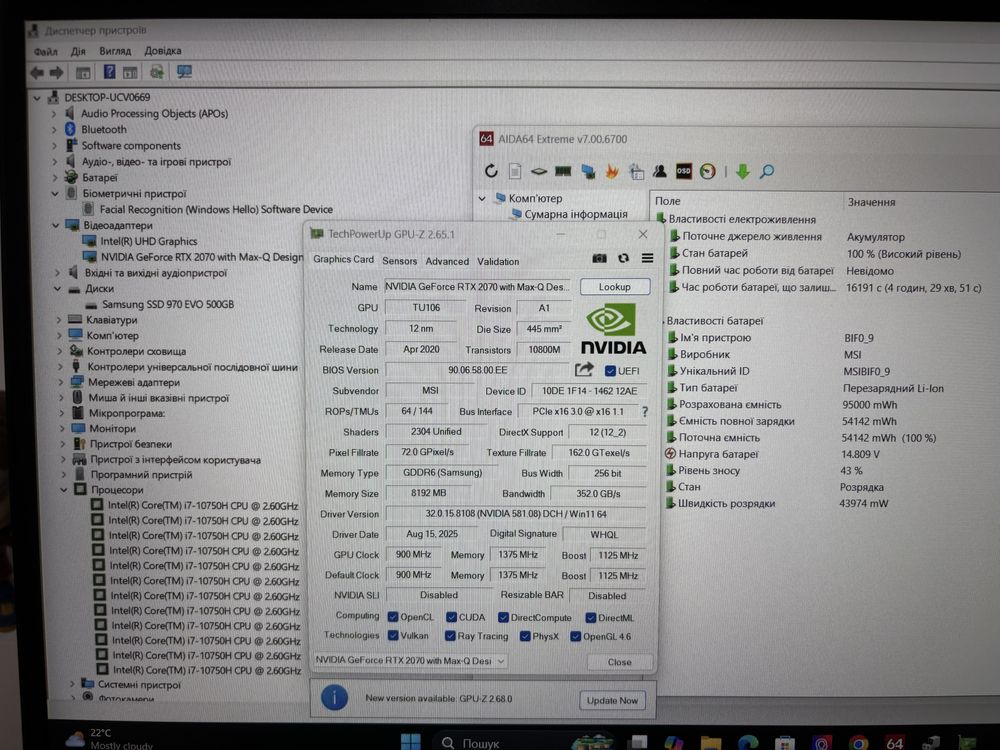Open the Вигляд menu
Image resolution: width=1000 pixels, height=750 pixels.
(115, 51)
